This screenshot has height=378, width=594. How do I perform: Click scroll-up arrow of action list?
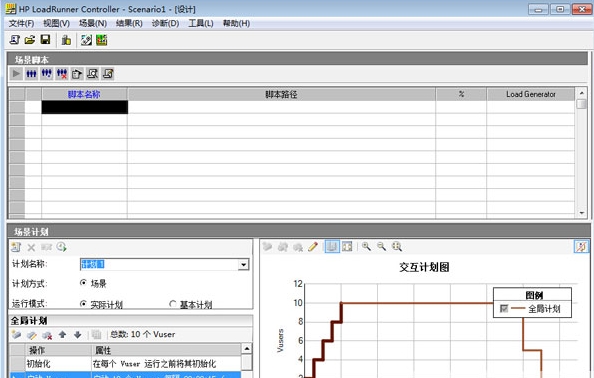tap(247, 348)
